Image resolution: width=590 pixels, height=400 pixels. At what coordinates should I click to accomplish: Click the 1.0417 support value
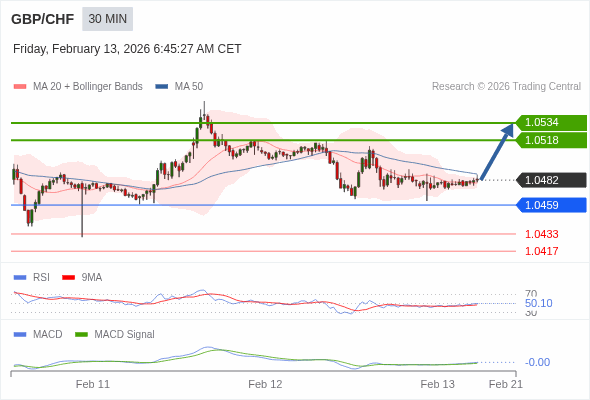point(541,251)
